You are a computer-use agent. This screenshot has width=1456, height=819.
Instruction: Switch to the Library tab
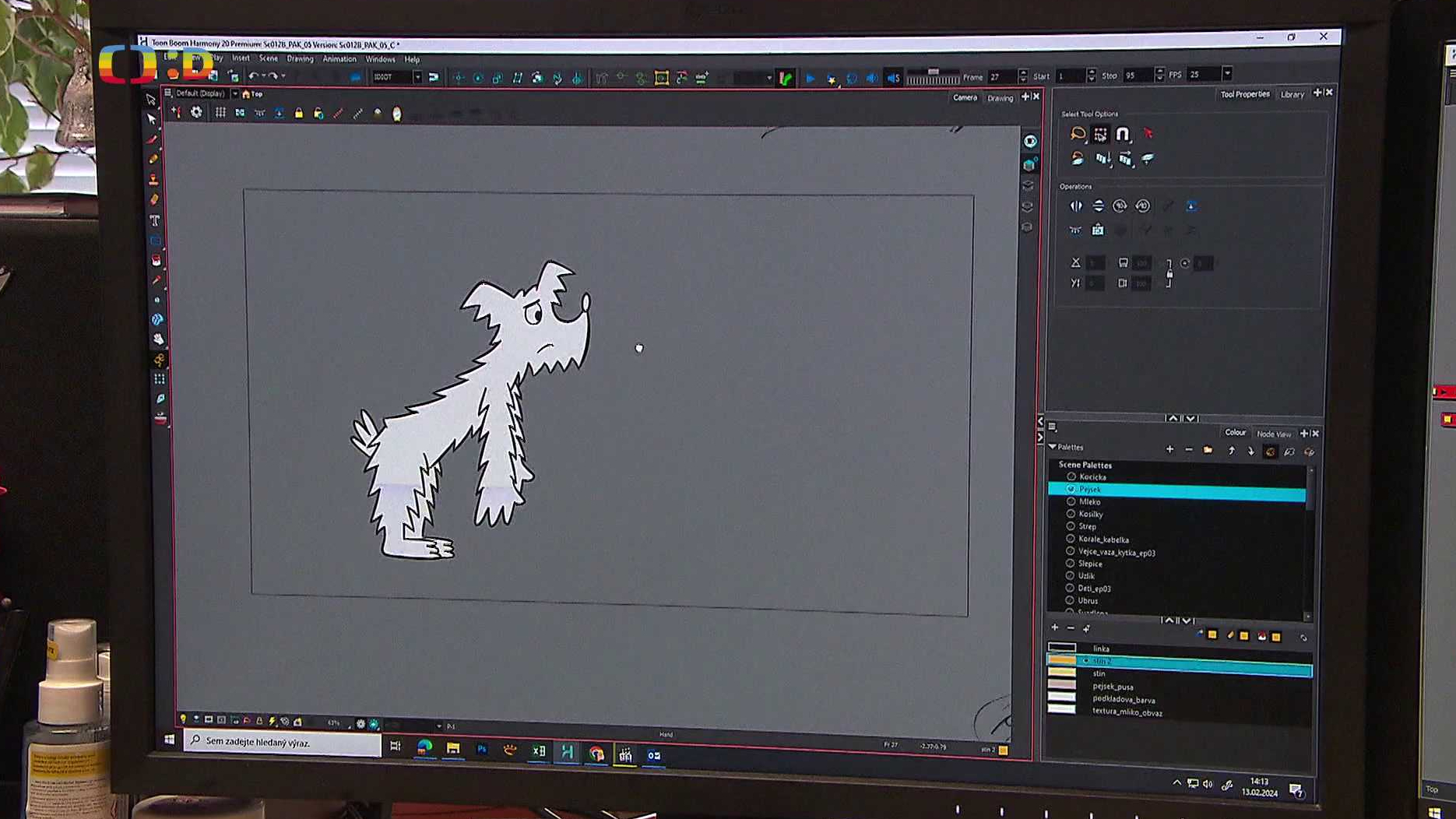pyautogui.click(x=1292, y=94)
